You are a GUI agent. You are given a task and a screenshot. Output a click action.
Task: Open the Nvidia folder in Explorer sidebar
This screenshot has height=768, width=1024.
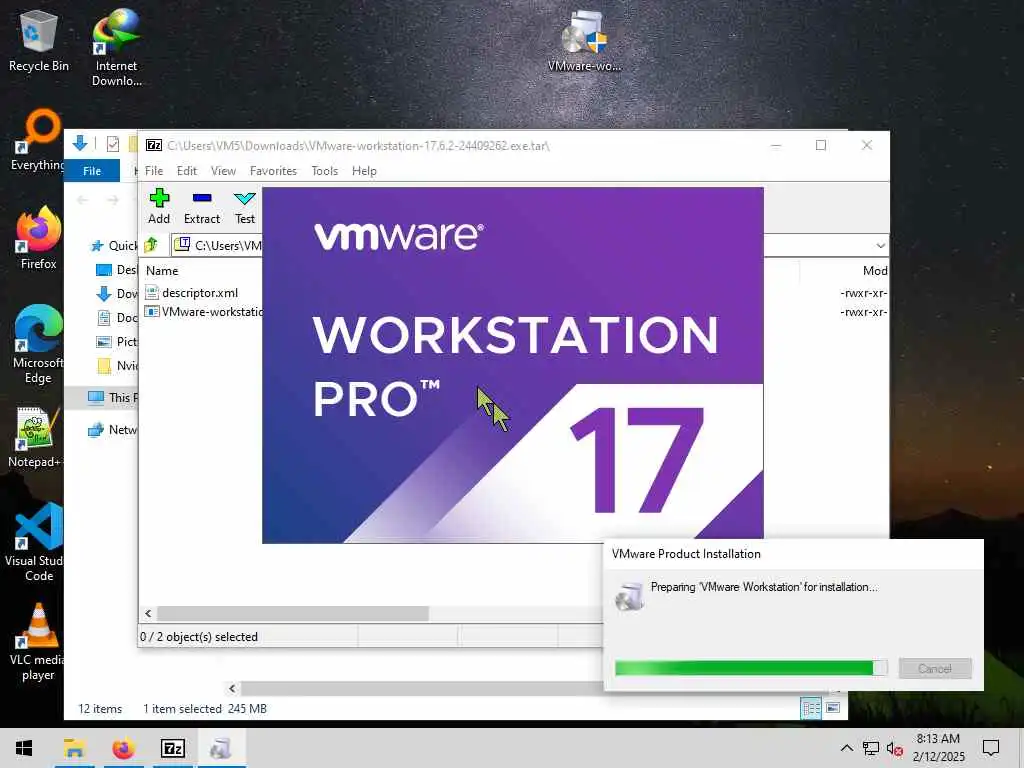coord(116,366)
